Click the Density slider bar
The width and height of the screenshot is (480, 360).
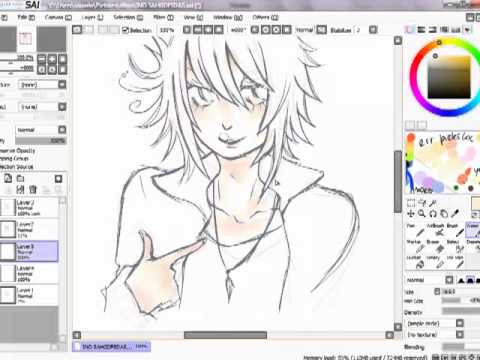click(x=461, y=312)
